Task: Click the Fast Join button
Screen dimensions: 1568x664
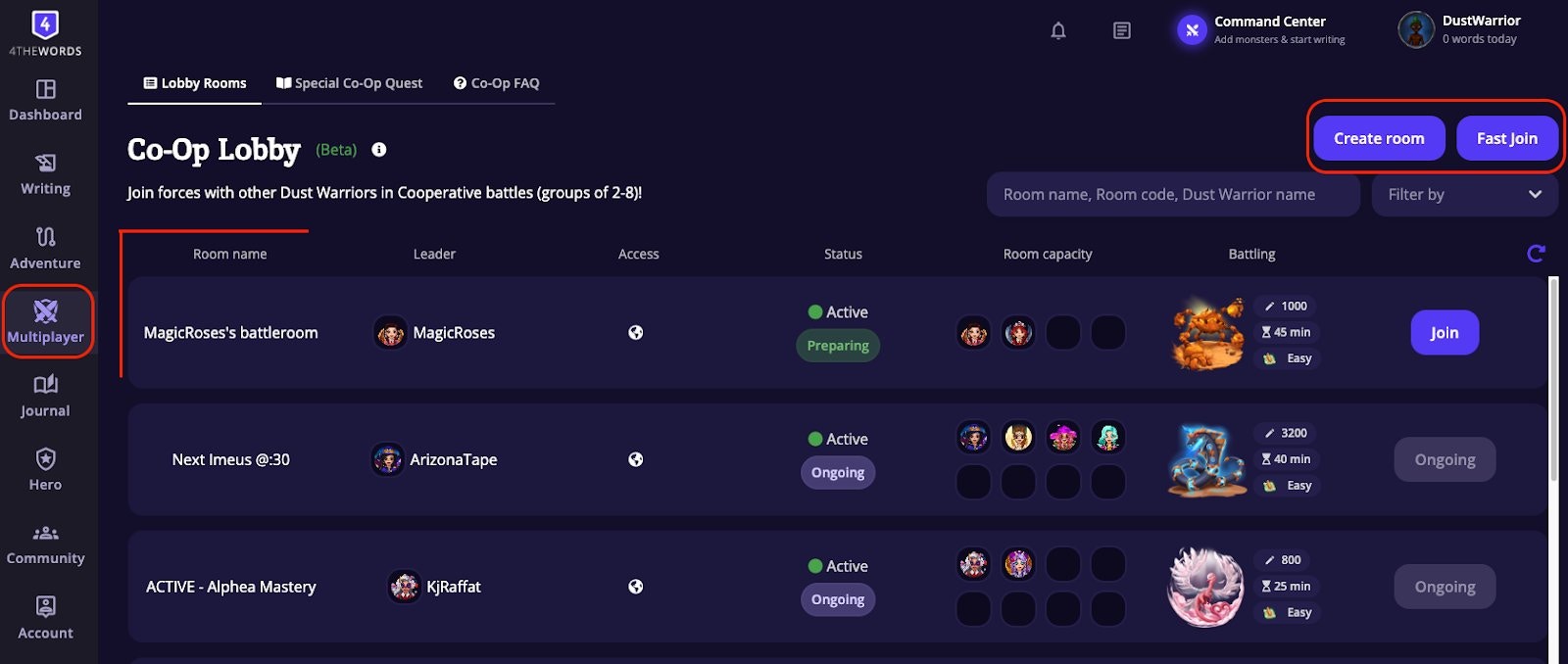Action: (x=1507, y=138)
